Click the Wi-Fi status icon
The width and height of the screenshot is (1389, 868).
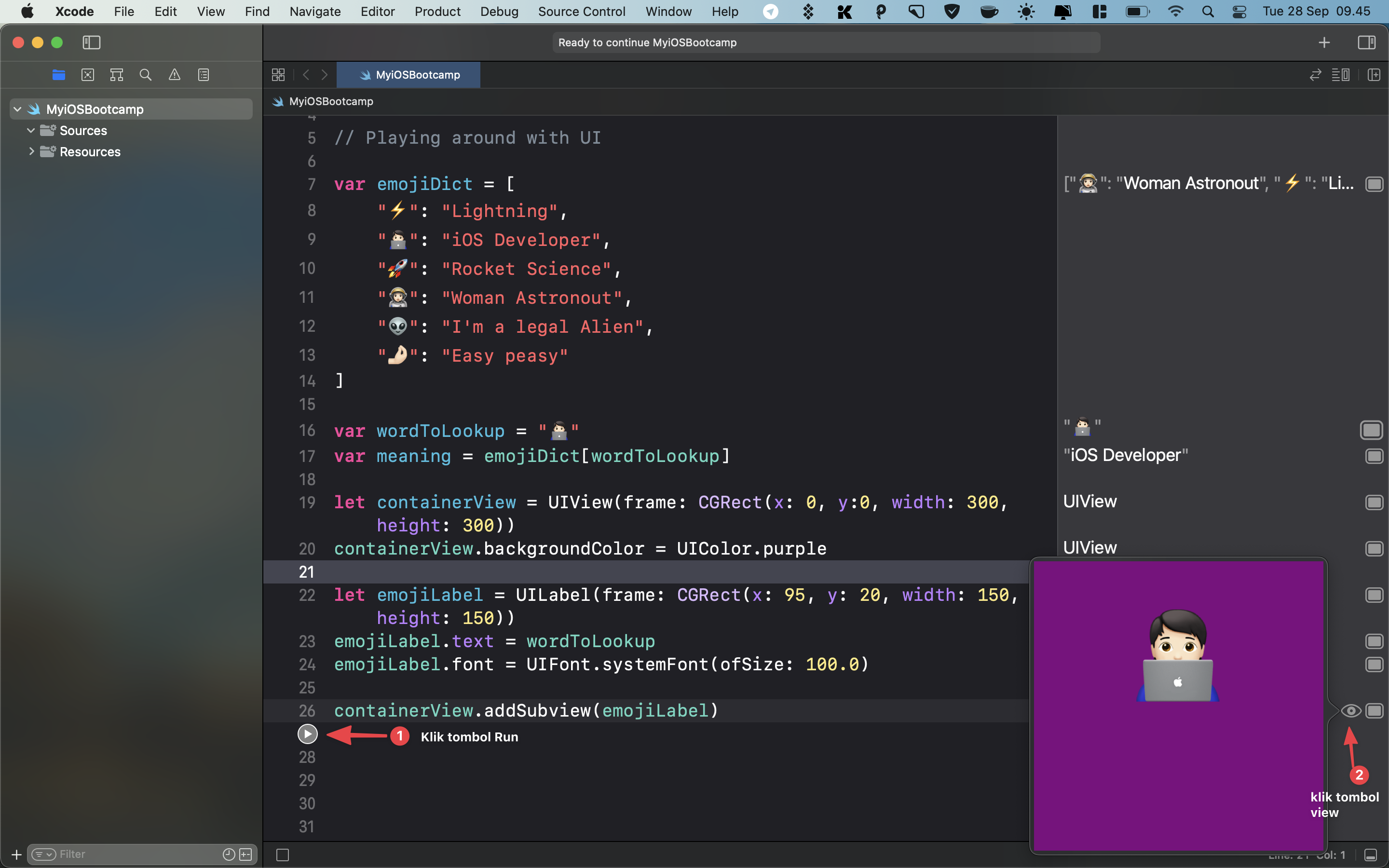[x=1175, y=12]
